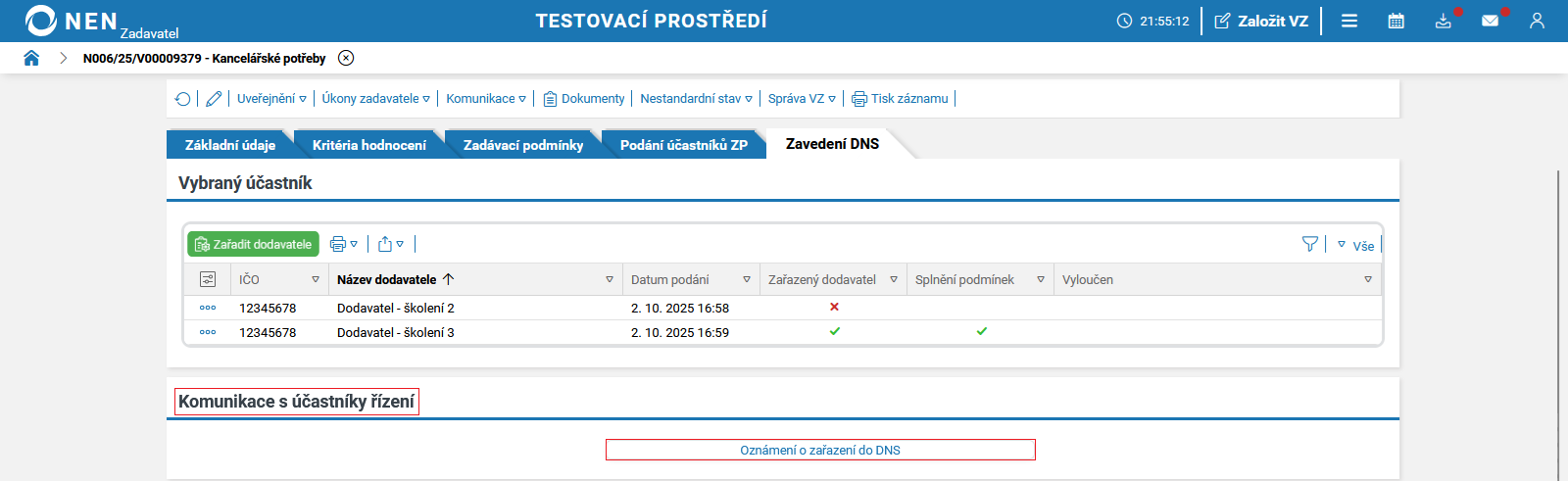Open row actions for Dodavatel - školení 2
Viewport: 1568px width, 481px height.
208,308
